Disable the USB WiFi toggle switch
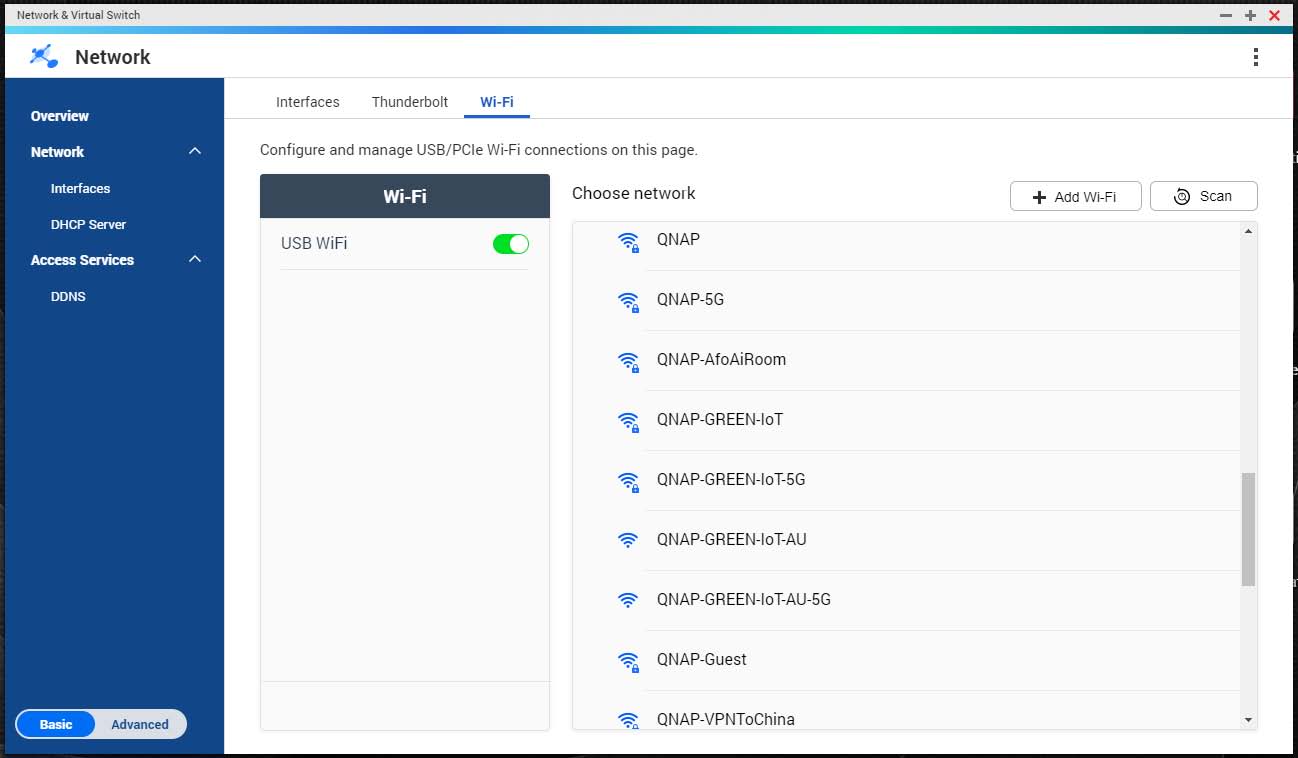The width and height of the screenshot is (1298, 758). click(x=510, y=244)
